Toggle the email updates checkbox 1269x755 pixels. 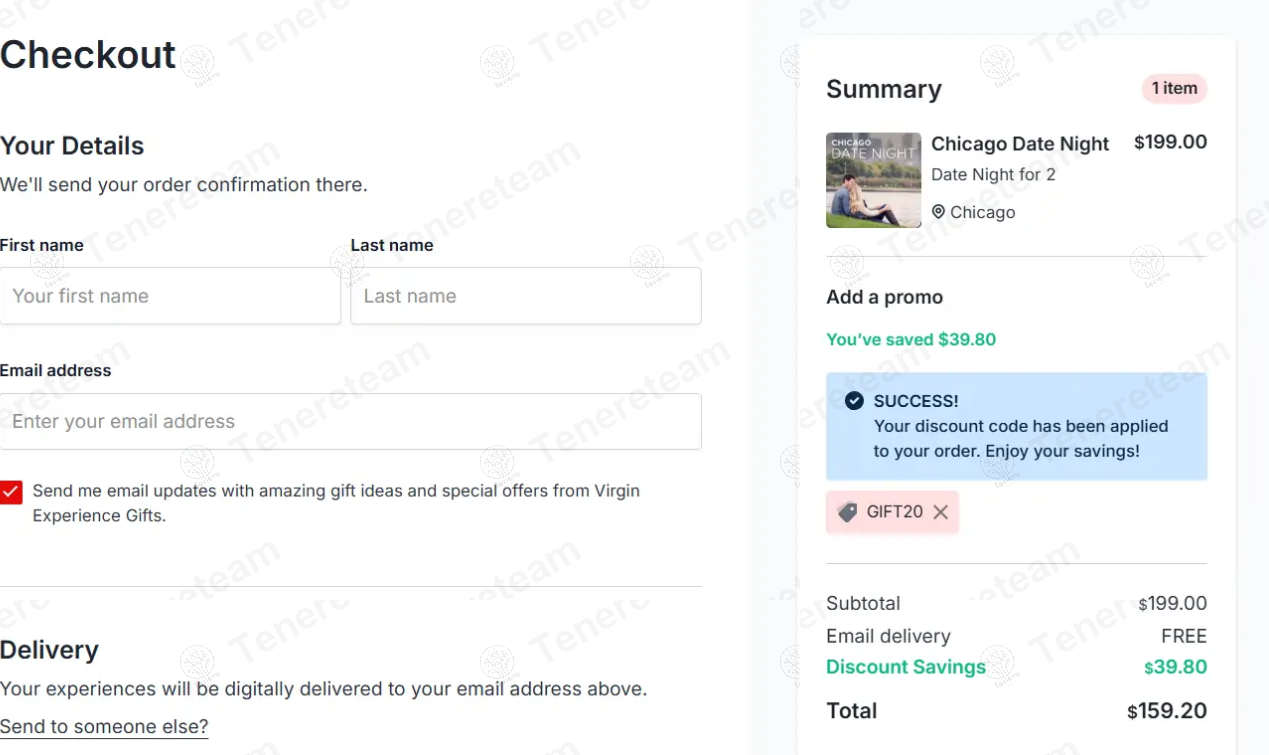point(11,492)
